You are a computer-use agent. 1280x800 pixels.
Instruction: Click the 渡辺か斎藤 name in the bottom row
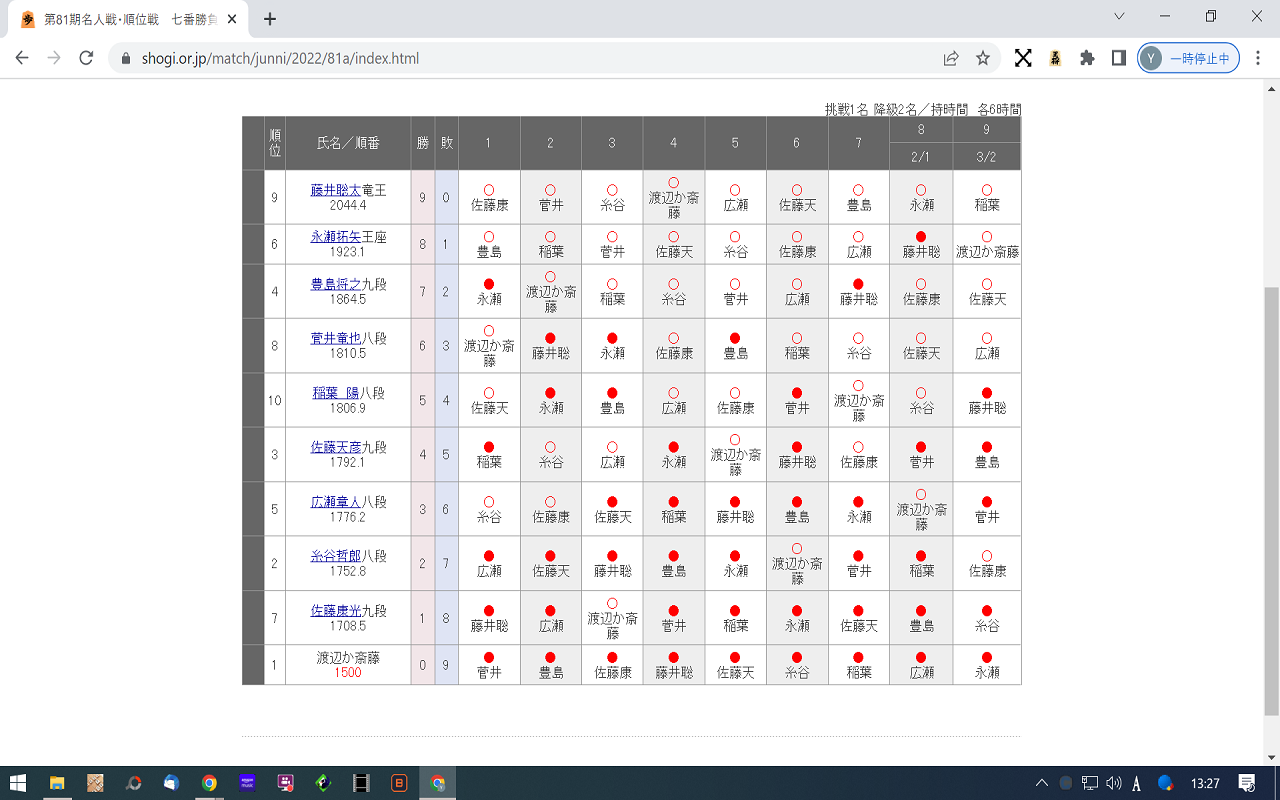pos(348,658)
